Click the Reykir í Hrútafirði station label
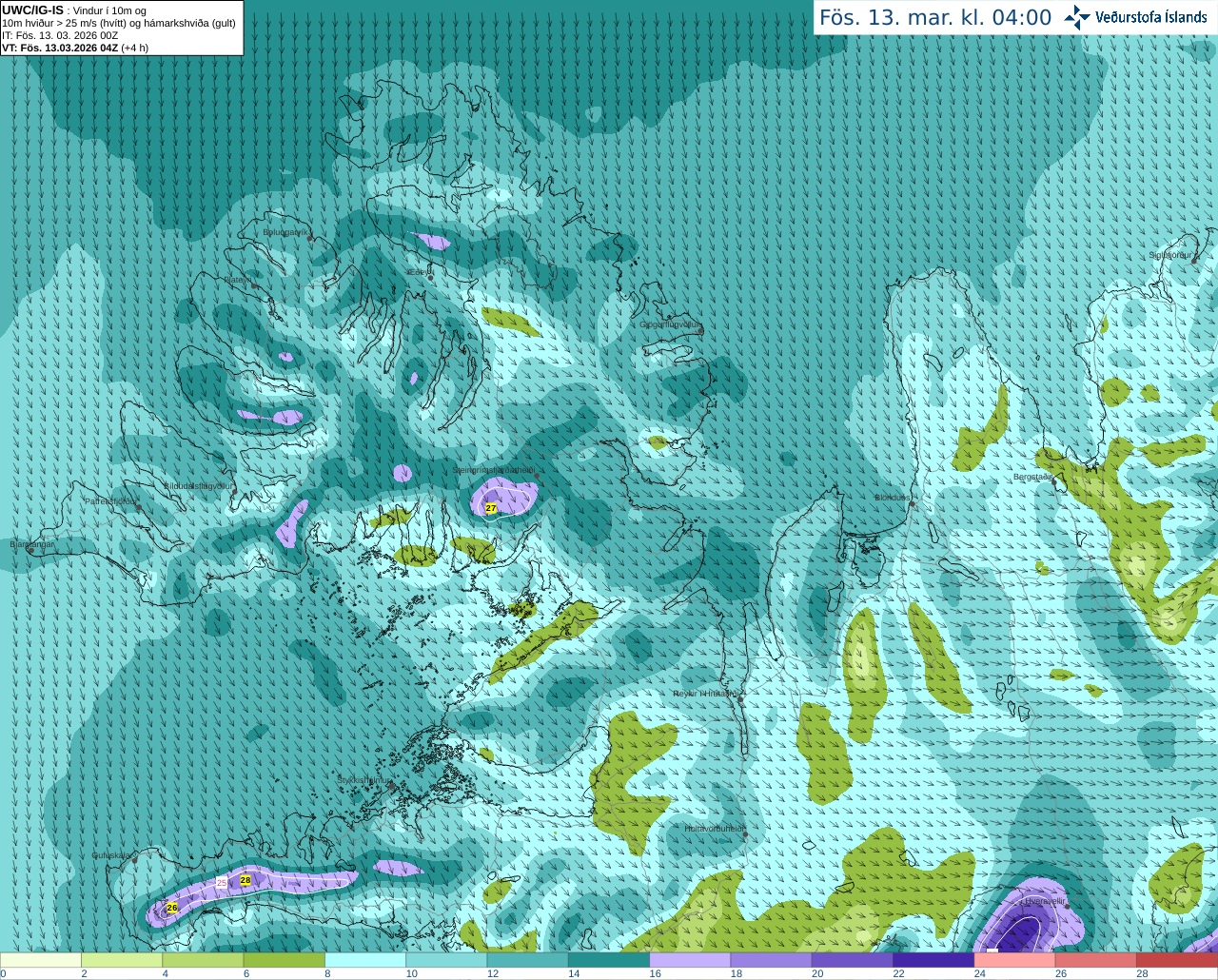This screenshot has width=1218, height=980. point(706,694)
